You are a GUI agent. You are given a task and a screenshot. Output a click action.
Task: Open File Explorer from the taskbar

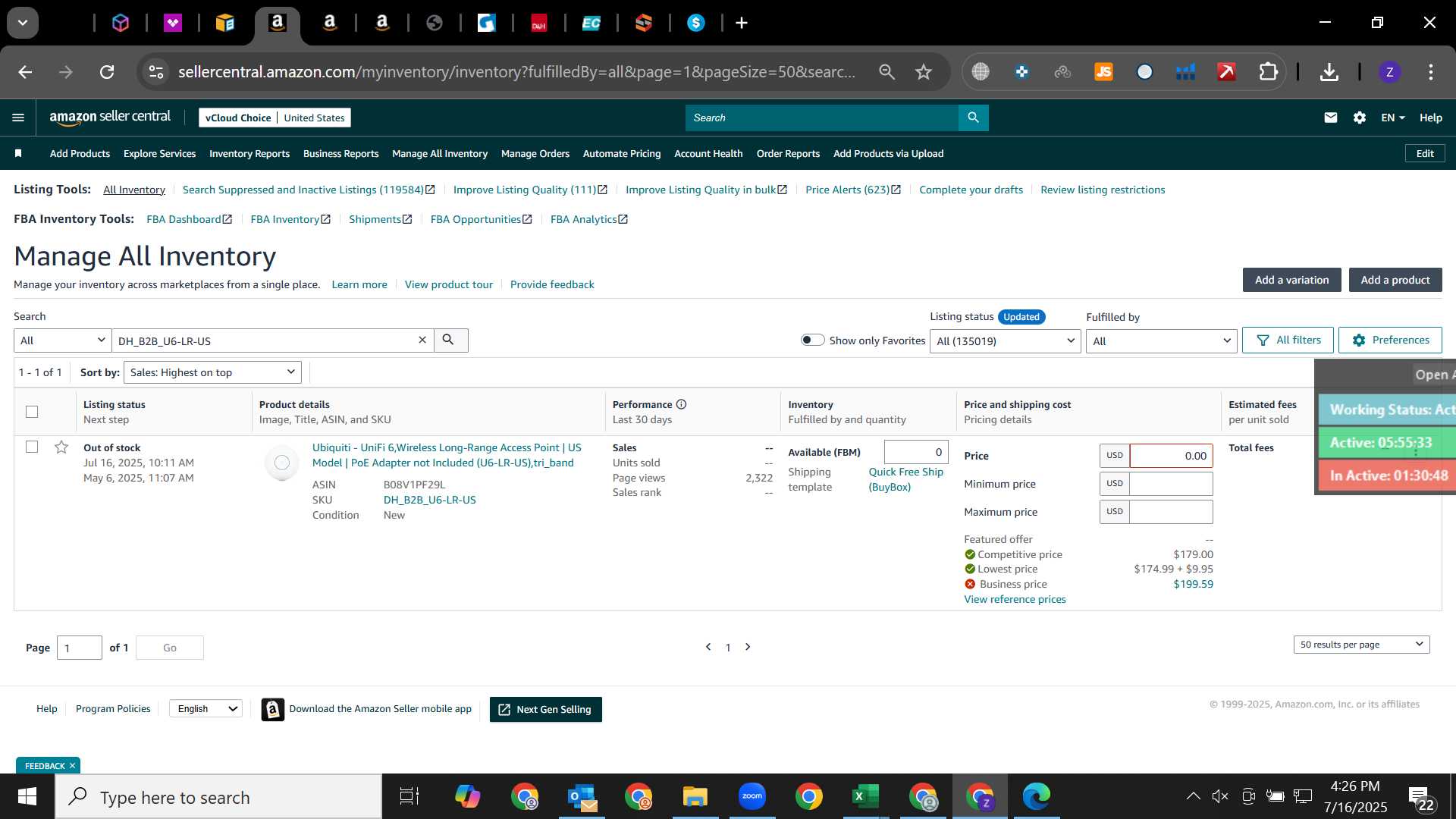(695, 796)
